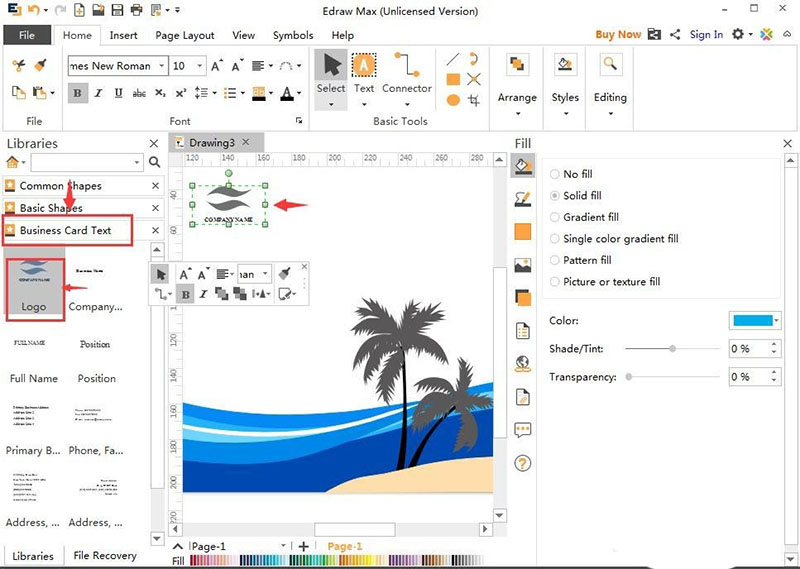This screenshot has width=800, height=569.
Task: Open the Line pen tab in the side panel
Action: [x=523, y=199]
